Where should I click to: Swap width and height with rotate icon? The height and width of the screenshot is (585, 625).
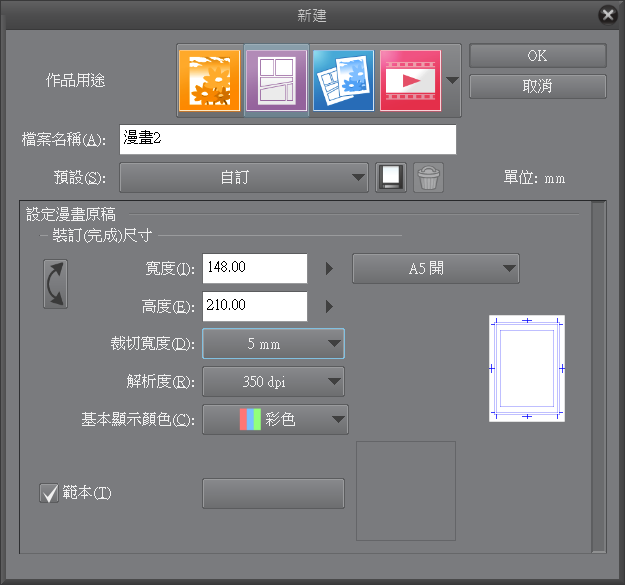tap(55, 284)
